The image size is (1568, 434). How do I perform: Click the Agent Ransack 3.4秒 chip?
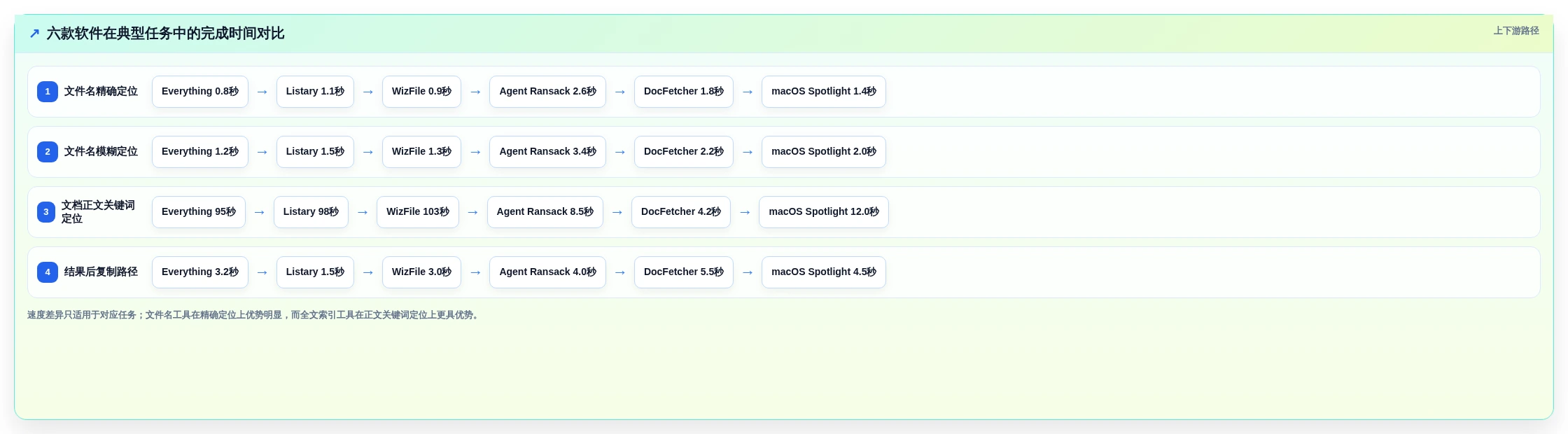tap(547, 152)
